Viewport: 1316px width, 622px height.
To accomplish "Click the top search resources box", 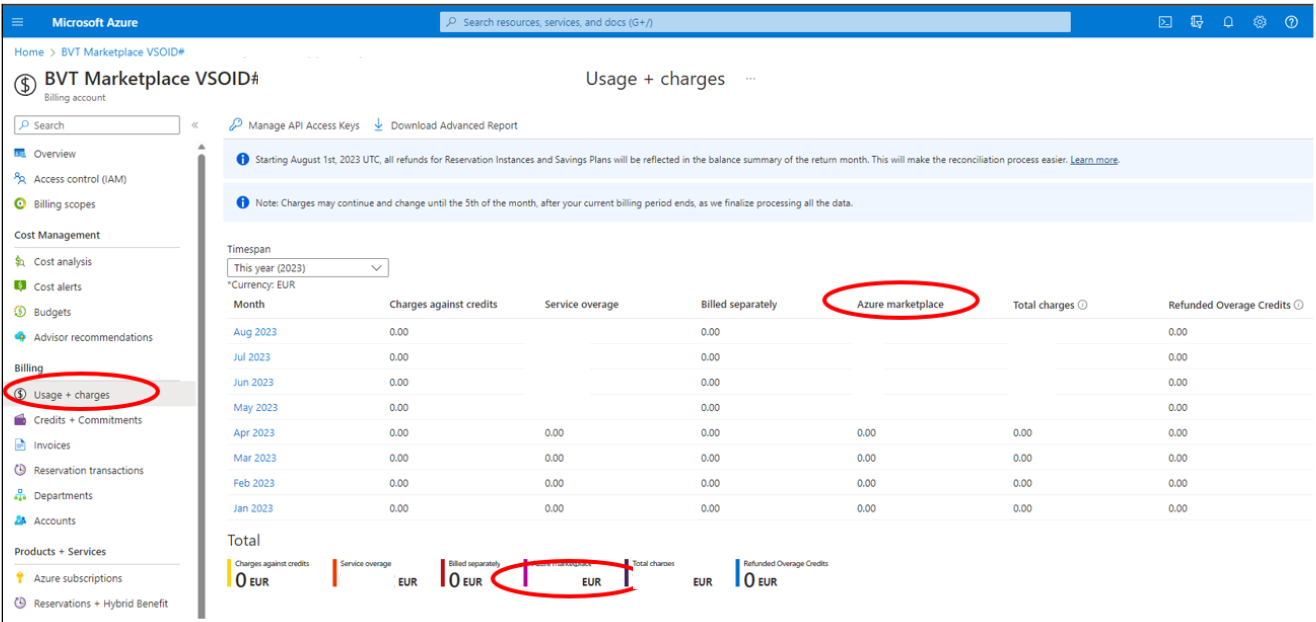I will (755, 22).
